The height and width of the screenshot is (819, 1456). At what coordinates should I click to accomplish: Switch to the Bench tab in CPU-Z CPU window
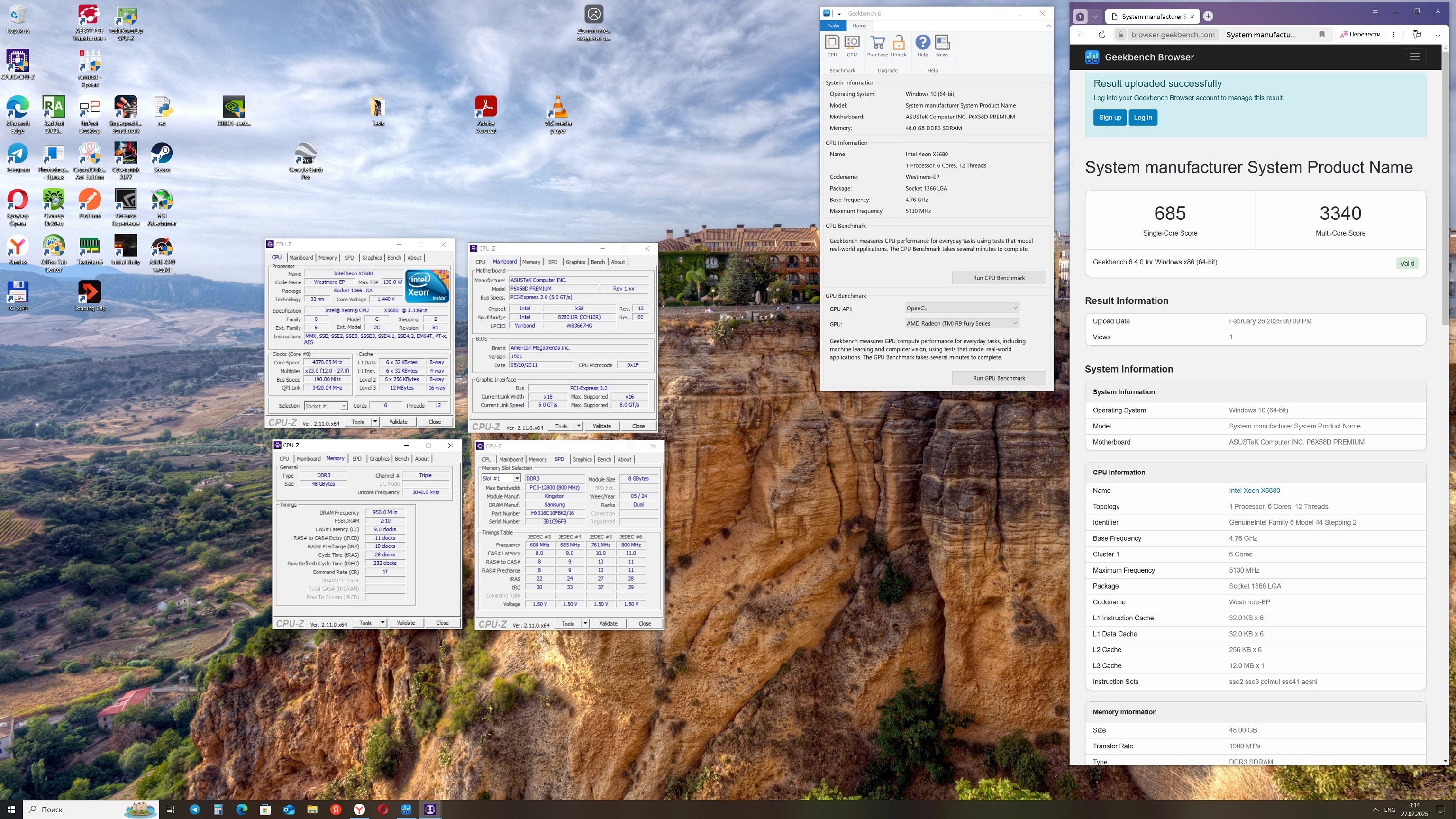pos(394,258)
